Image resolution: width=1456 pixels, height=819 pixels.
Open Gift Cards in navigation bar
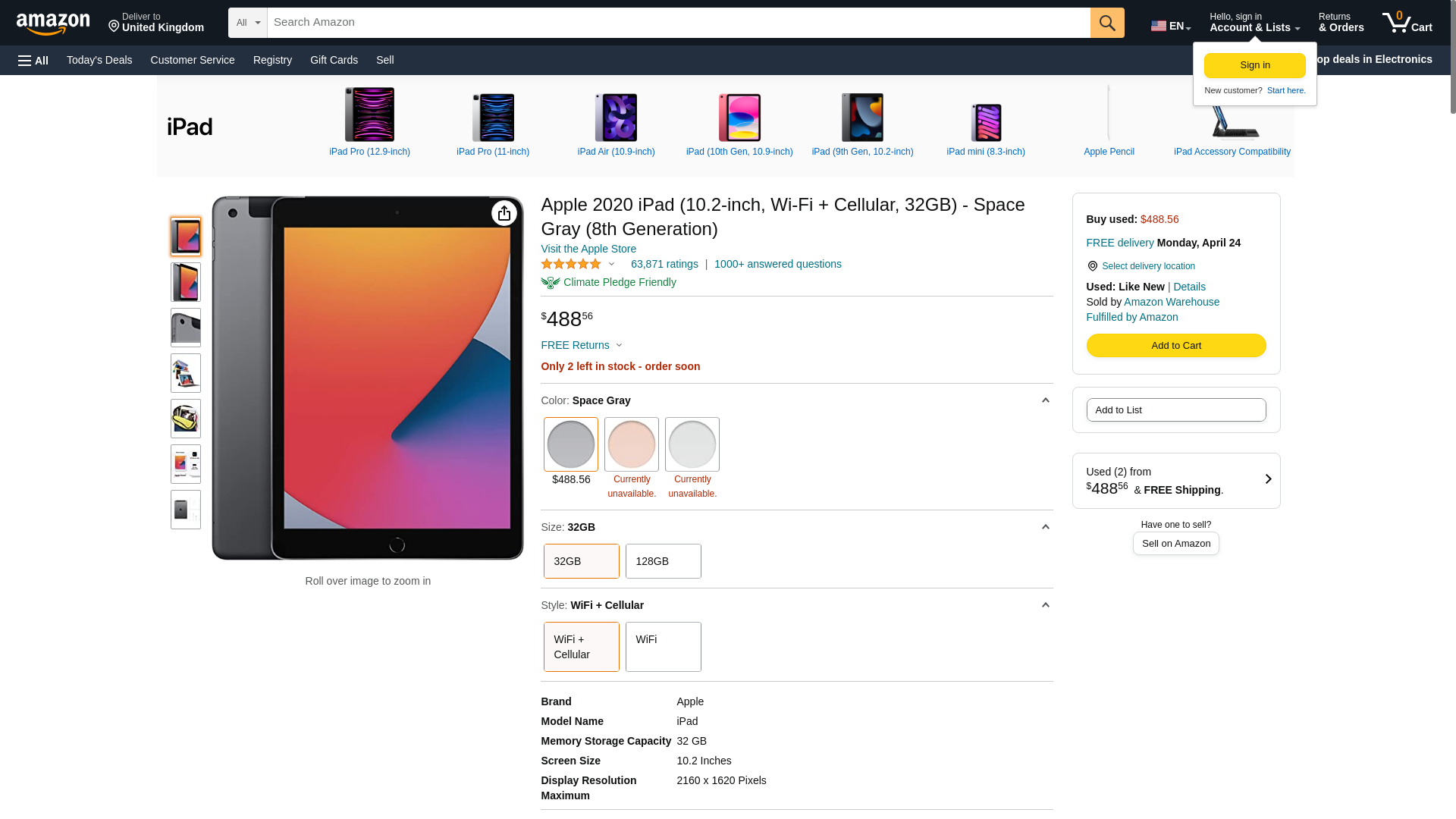pyautogui.click(x=334, y=60)
